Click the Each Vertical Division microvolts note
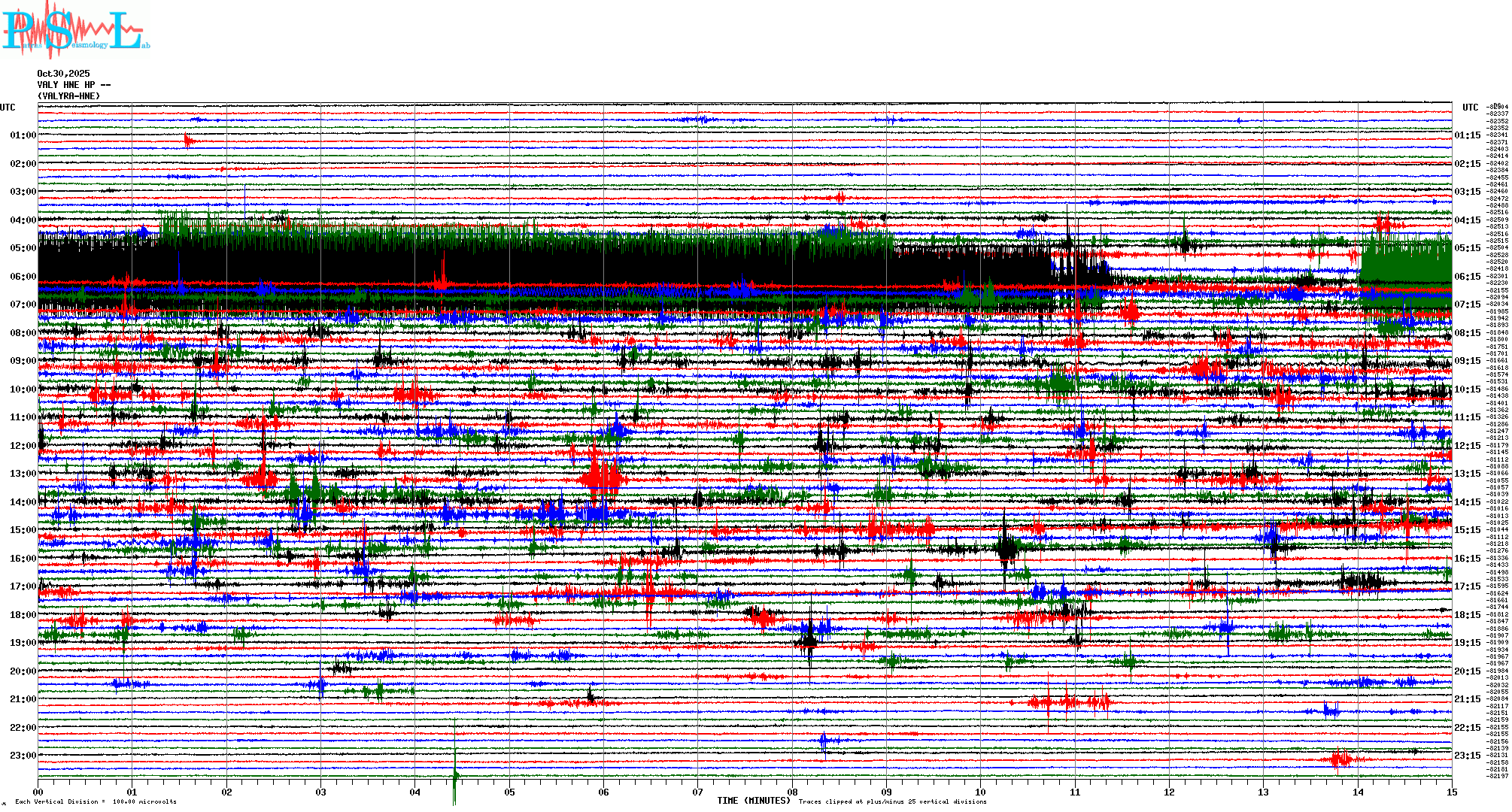 (96, 801)
